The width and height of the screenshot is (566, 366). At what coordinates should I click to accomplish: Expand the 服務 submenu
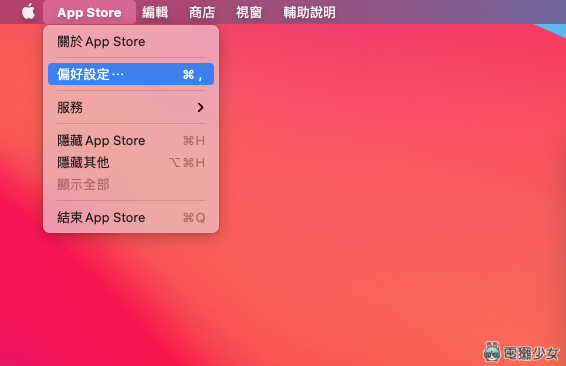pos(131,107)
